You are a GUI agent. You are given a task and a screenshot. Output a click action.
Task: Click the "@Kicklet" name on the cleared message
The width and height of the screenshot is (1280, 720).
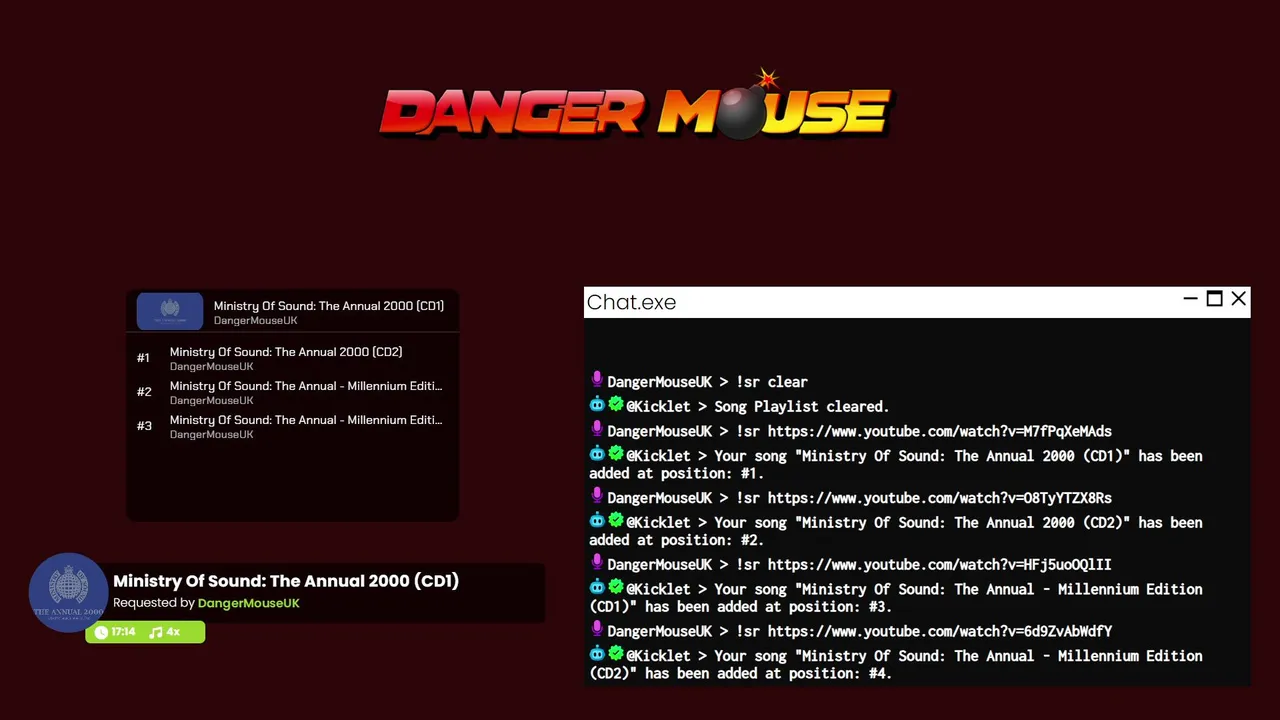(x=657, y=407)
